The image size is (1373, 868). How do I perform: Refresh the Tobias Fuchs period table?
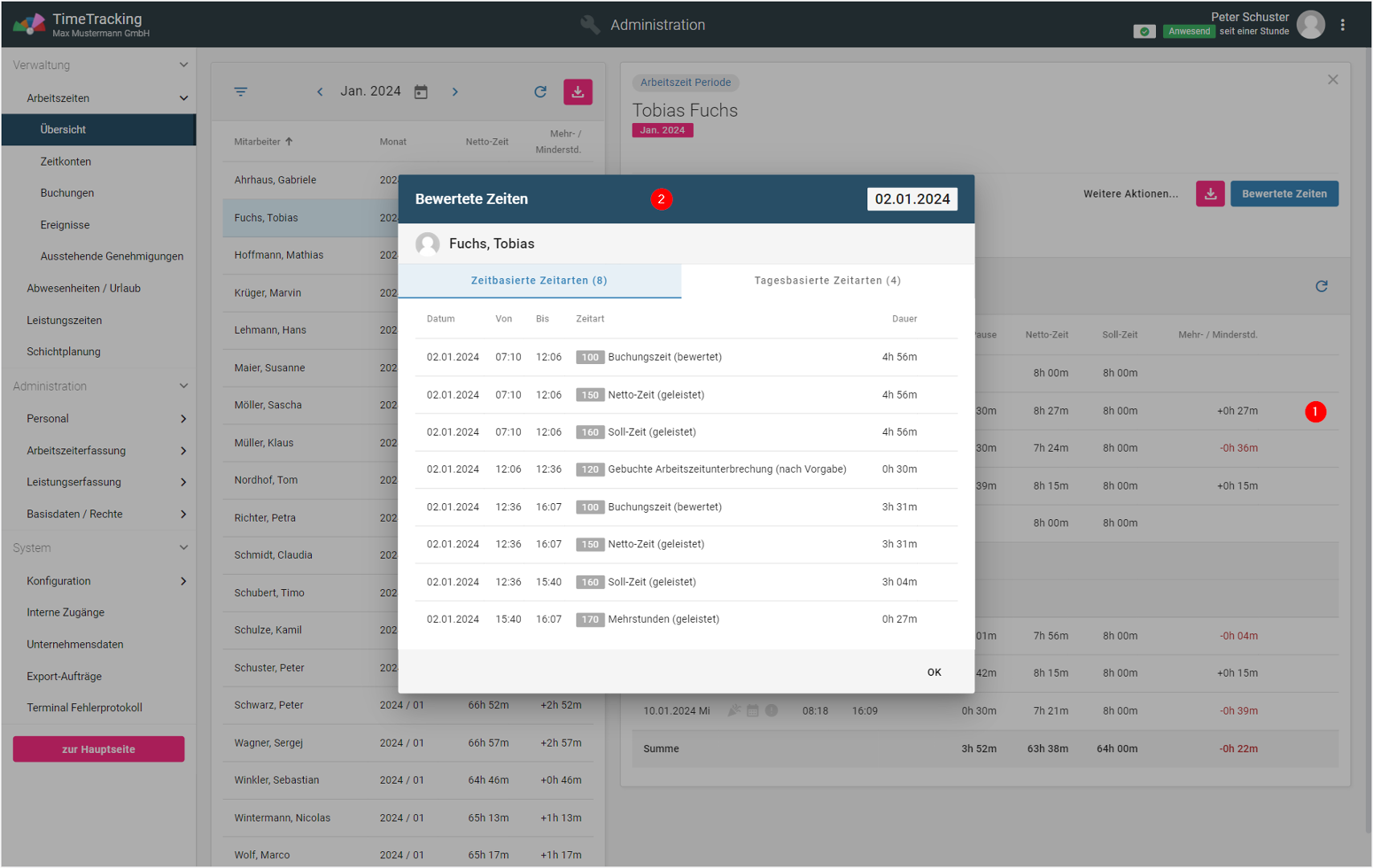(1321, 286)
